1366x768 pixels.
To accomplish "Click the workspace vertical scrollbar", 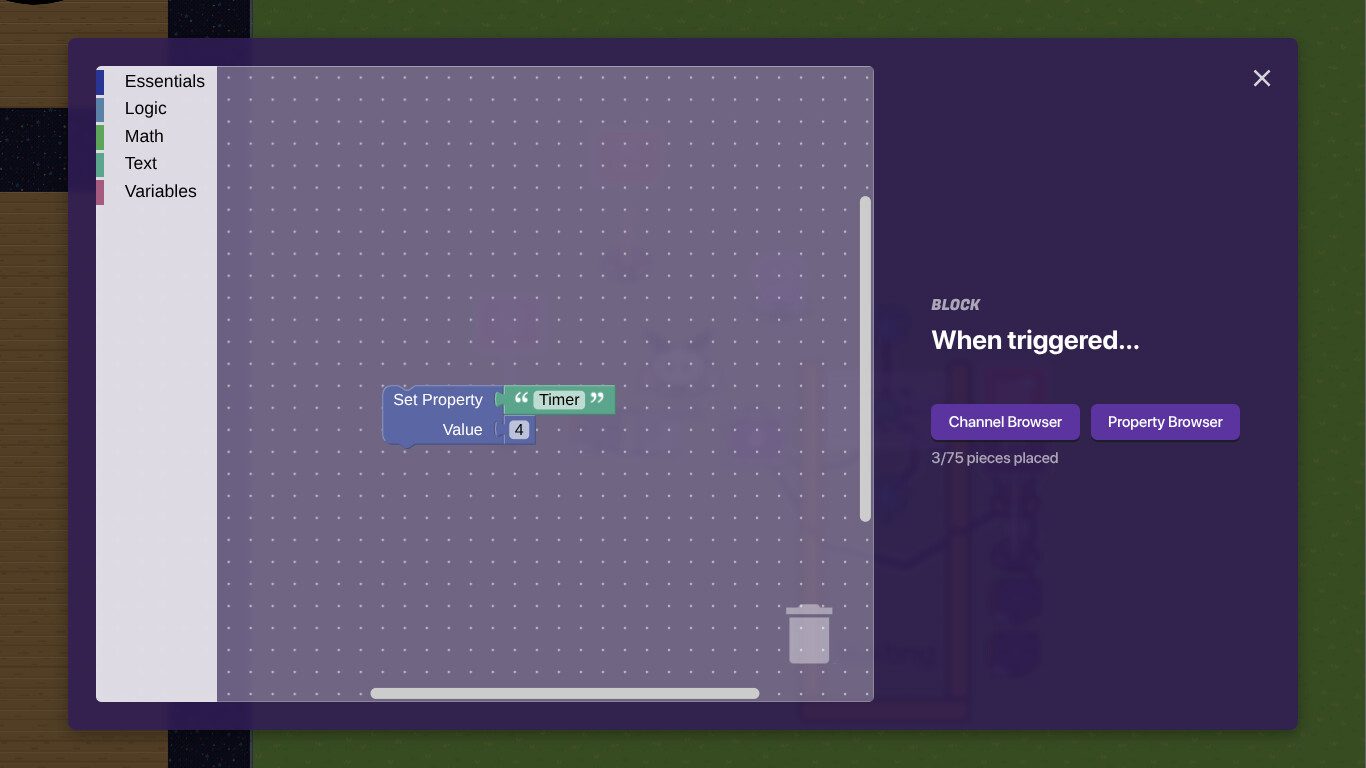I will pos(865,358).
